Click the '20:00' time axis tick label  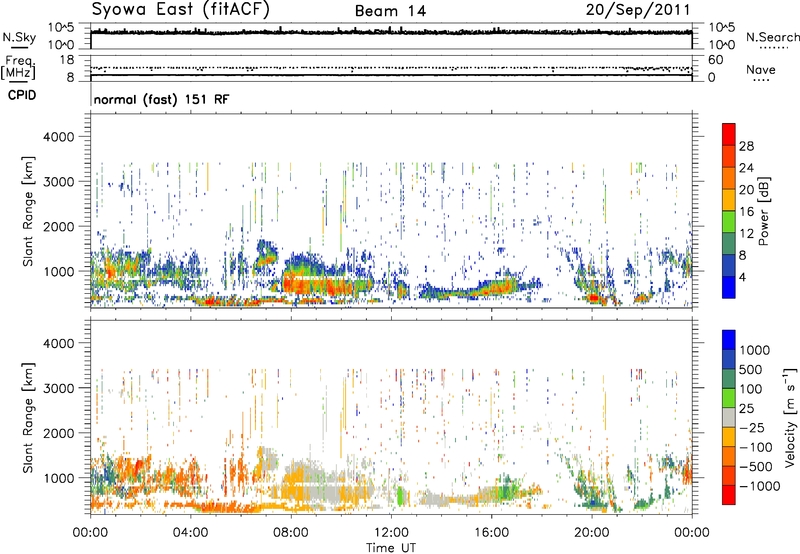point(591,533)
